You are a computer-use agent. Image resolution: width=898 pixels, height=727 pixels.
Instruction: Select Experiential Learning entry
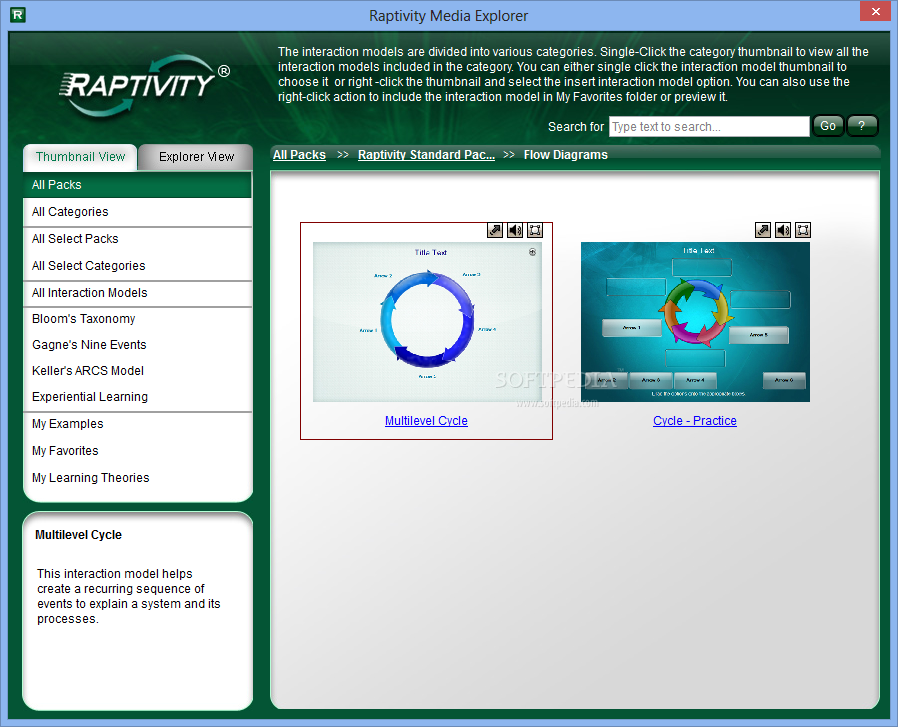tap(137, 396)
